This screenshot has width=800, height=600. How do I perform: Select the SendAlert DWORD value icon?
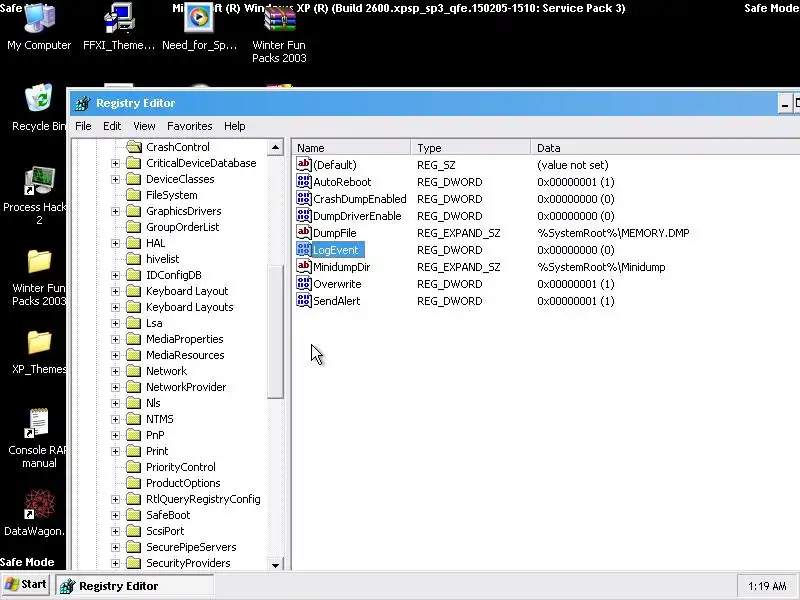(304, 301)
